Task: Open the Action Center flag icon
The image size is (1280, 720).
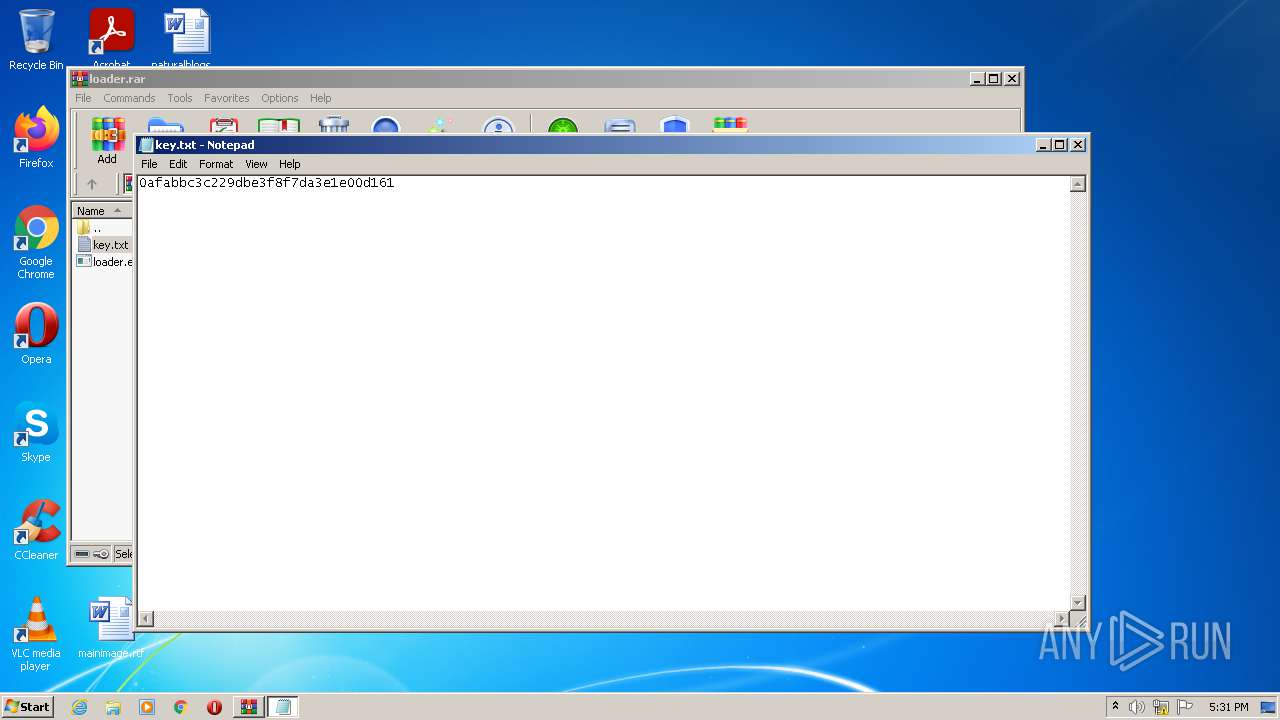Action: (x=1185, y=707)
